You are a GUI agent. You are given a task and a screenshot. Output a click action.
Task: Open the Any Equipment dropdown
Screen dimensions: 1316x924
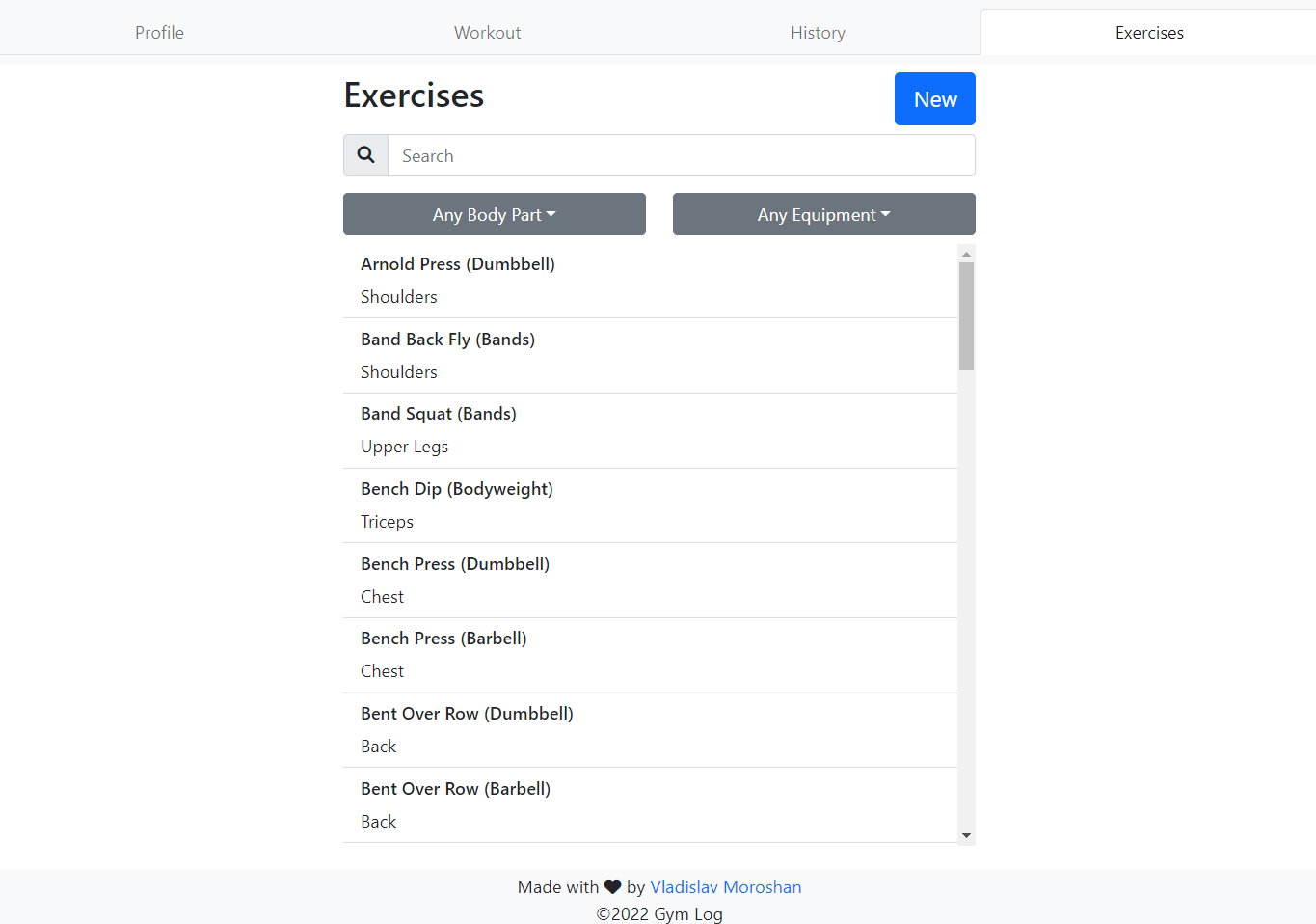tap(823, 214)
